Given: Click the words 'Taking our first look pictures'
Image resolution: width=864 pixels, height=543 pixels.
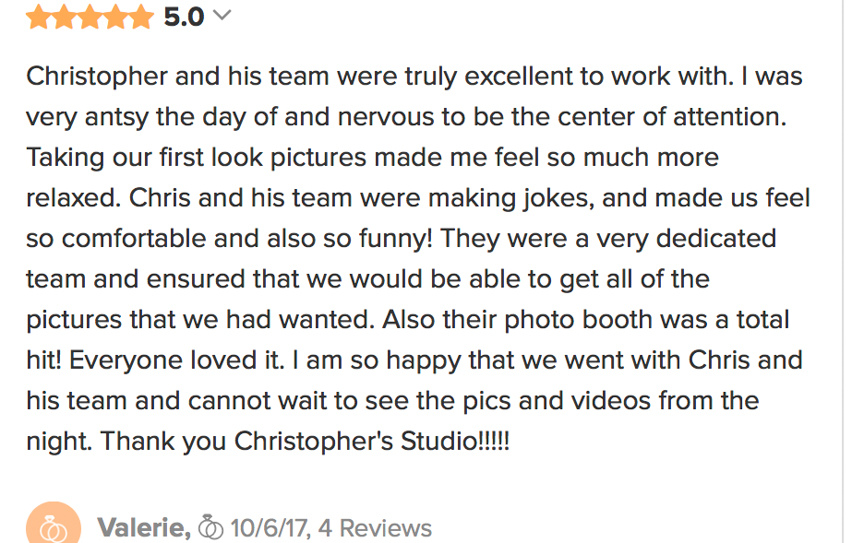Looking at the screenshot, I should [x=196, y=158].
